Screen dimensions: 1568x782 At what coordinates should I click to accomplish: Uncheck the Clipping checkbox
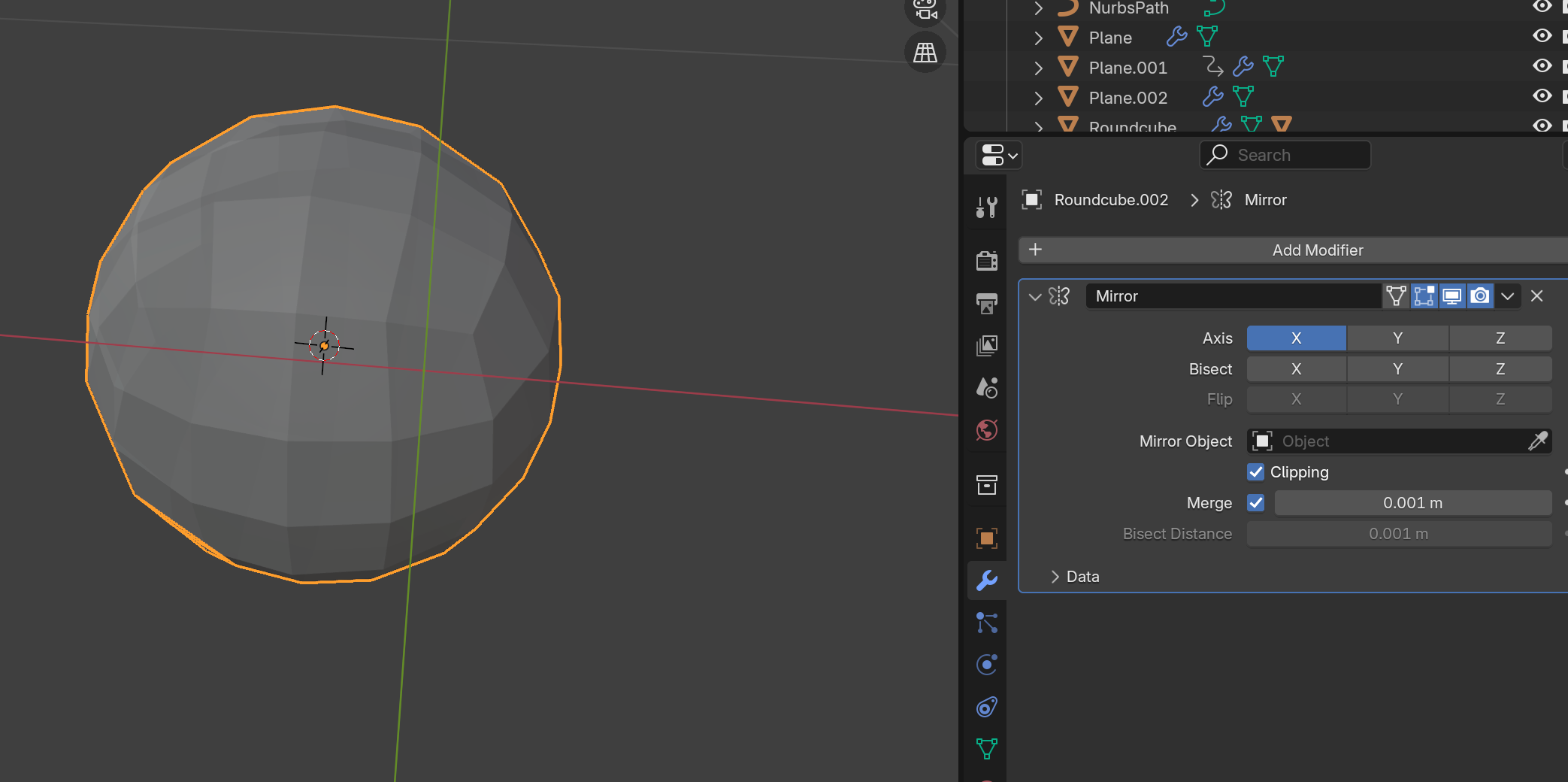(1255, 472)
